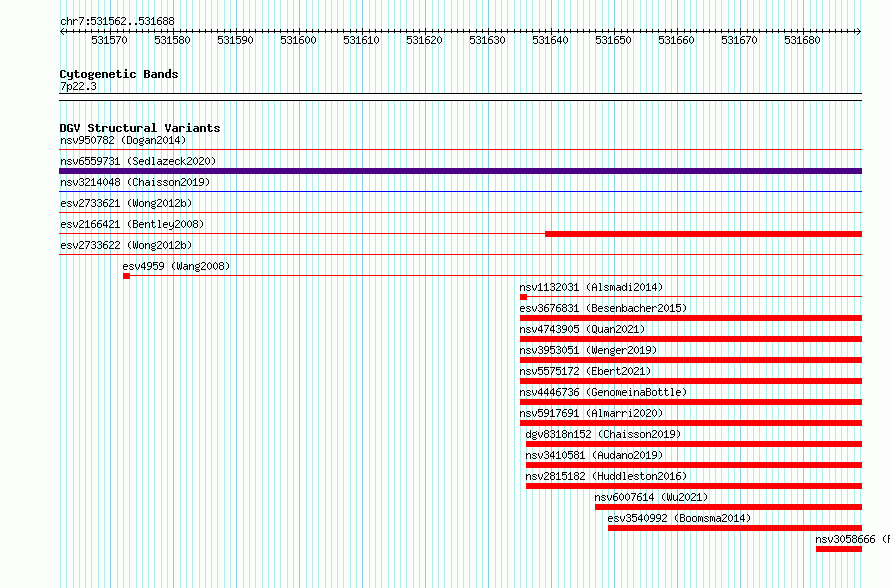Screen dimensions: 890x588
Task: Click the nsv950782 (Dogan2014) variant label
Action: (123, 140)
